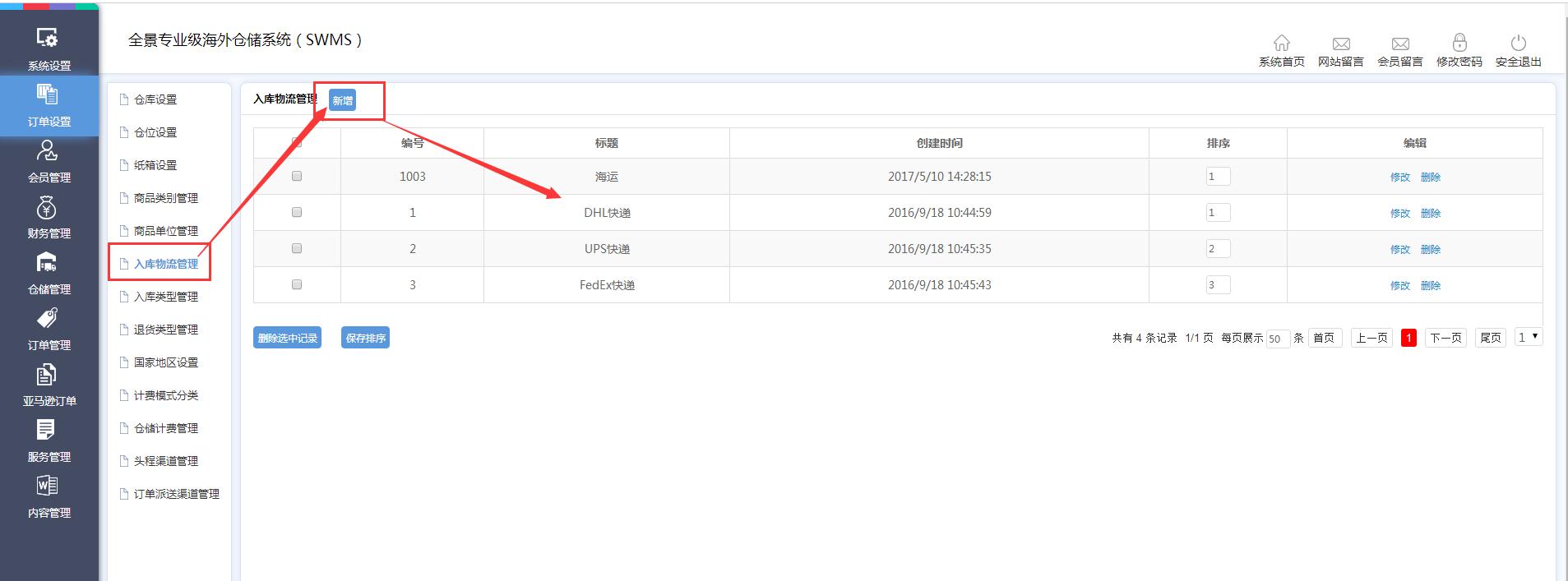
Task: Click the 安全退出 power icon
Action: [1518, 44]
